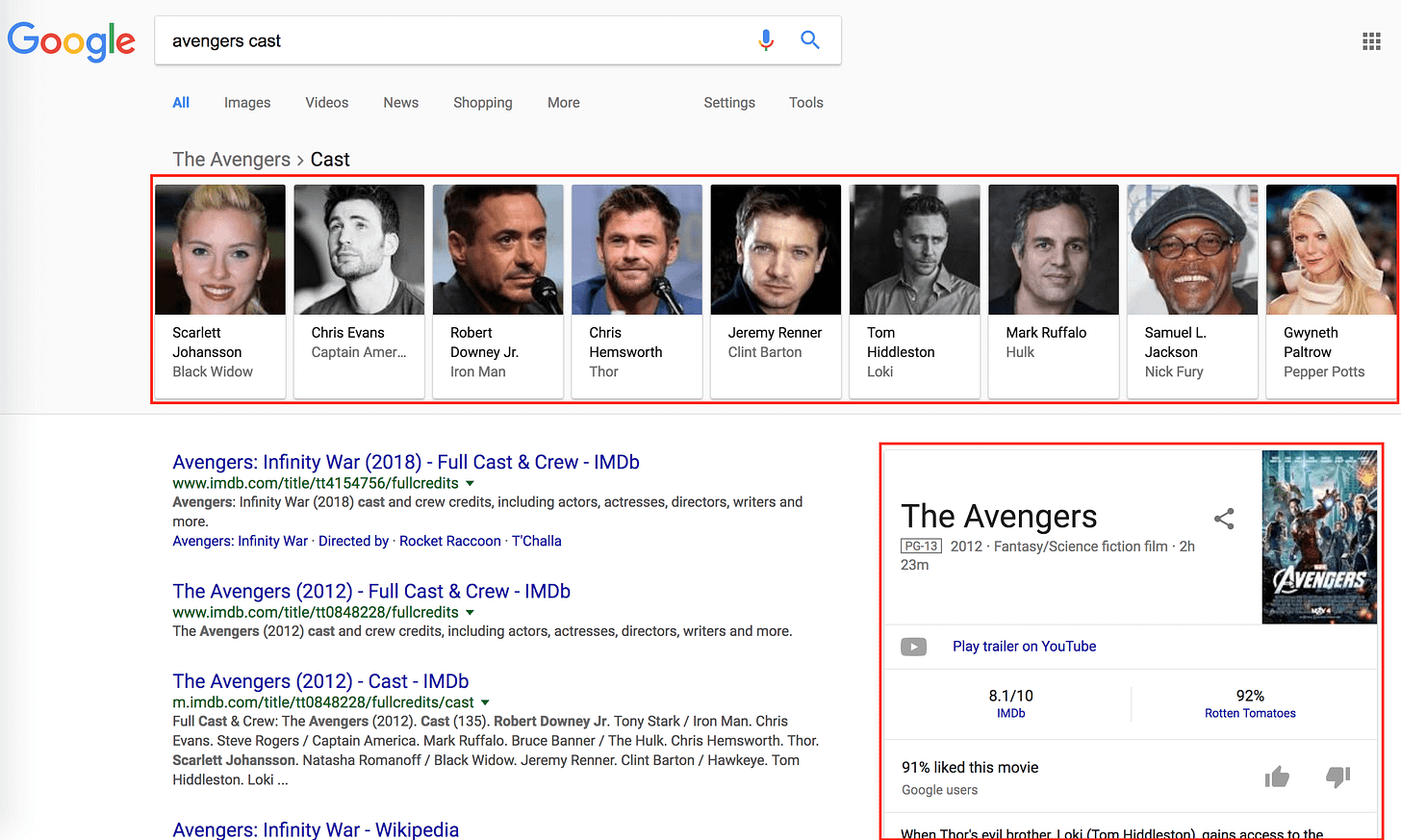Open Chris Evans cast card photo
The height and width of the screenshot is (840, 1401).
359,250
